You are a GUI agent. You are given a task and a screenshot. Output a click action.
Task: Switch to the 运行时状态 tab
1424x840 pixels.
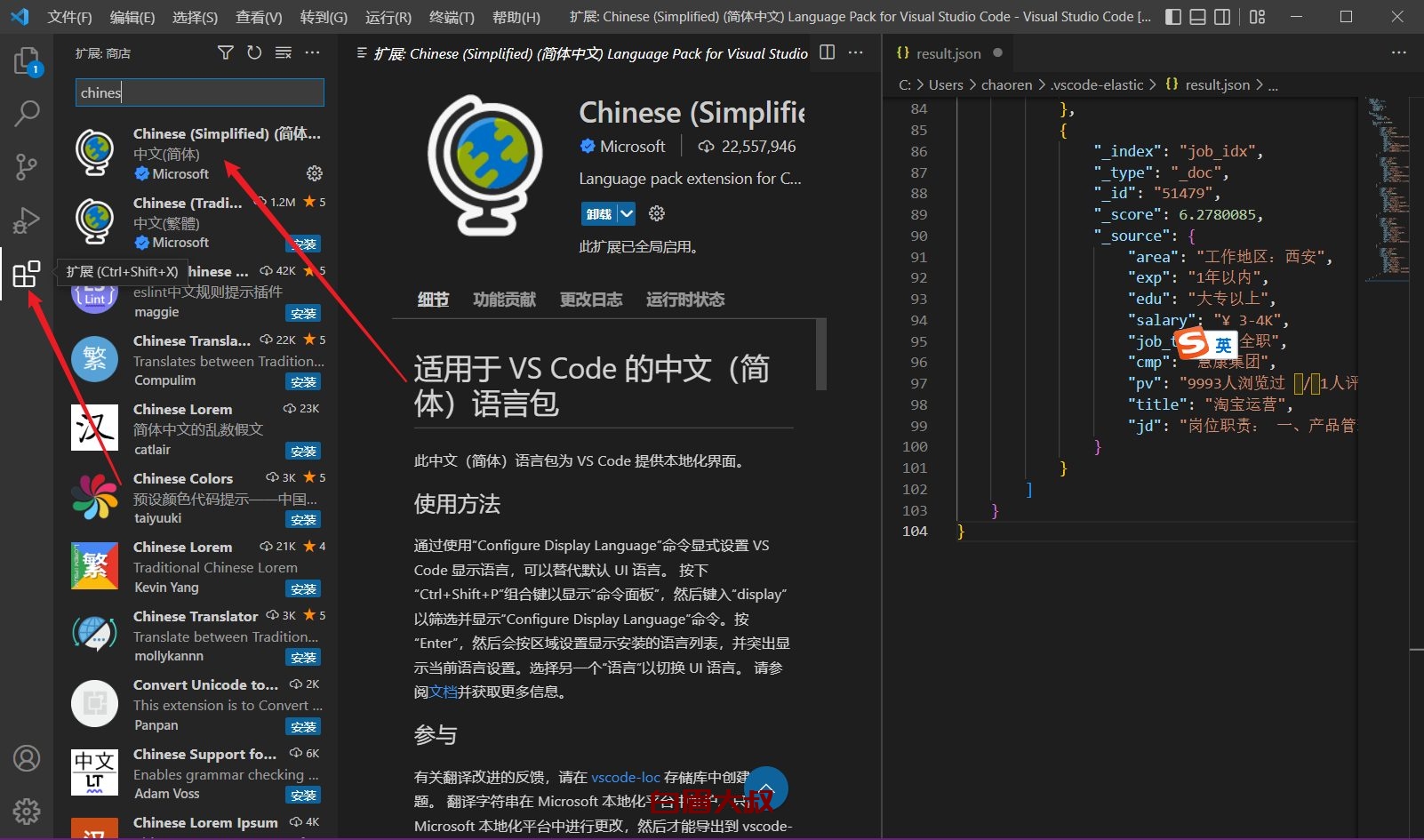[685, 300]
